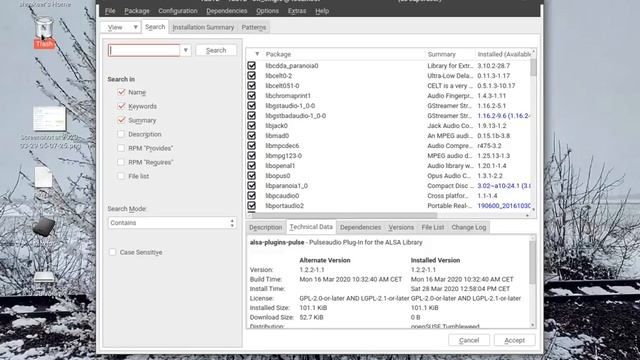Show the File List tab
Image resolution: width=640 pixels, height=360 pixels.
(433, 227)
